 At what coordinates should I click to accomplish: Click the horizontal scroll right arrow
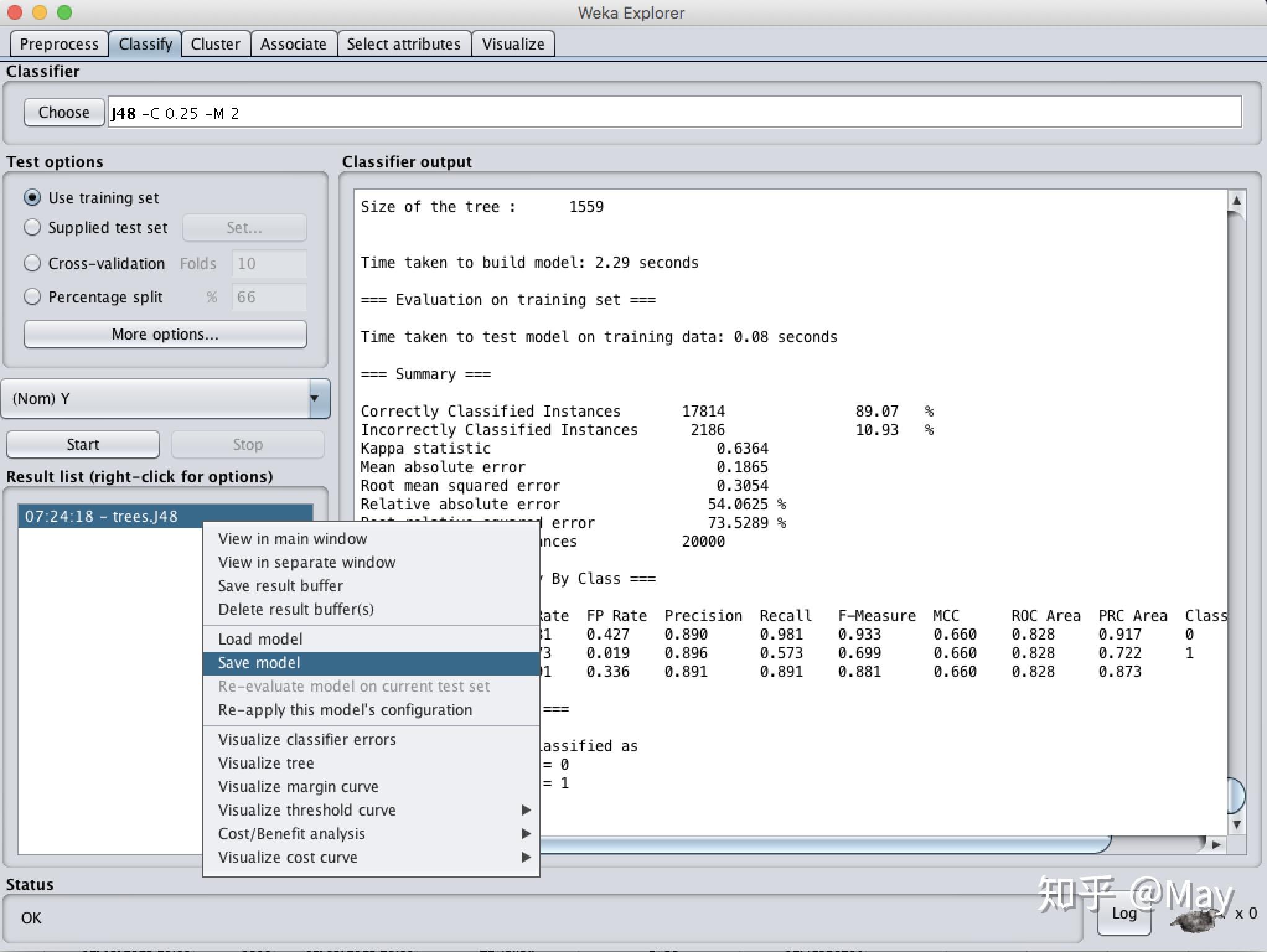[1216, 844]
